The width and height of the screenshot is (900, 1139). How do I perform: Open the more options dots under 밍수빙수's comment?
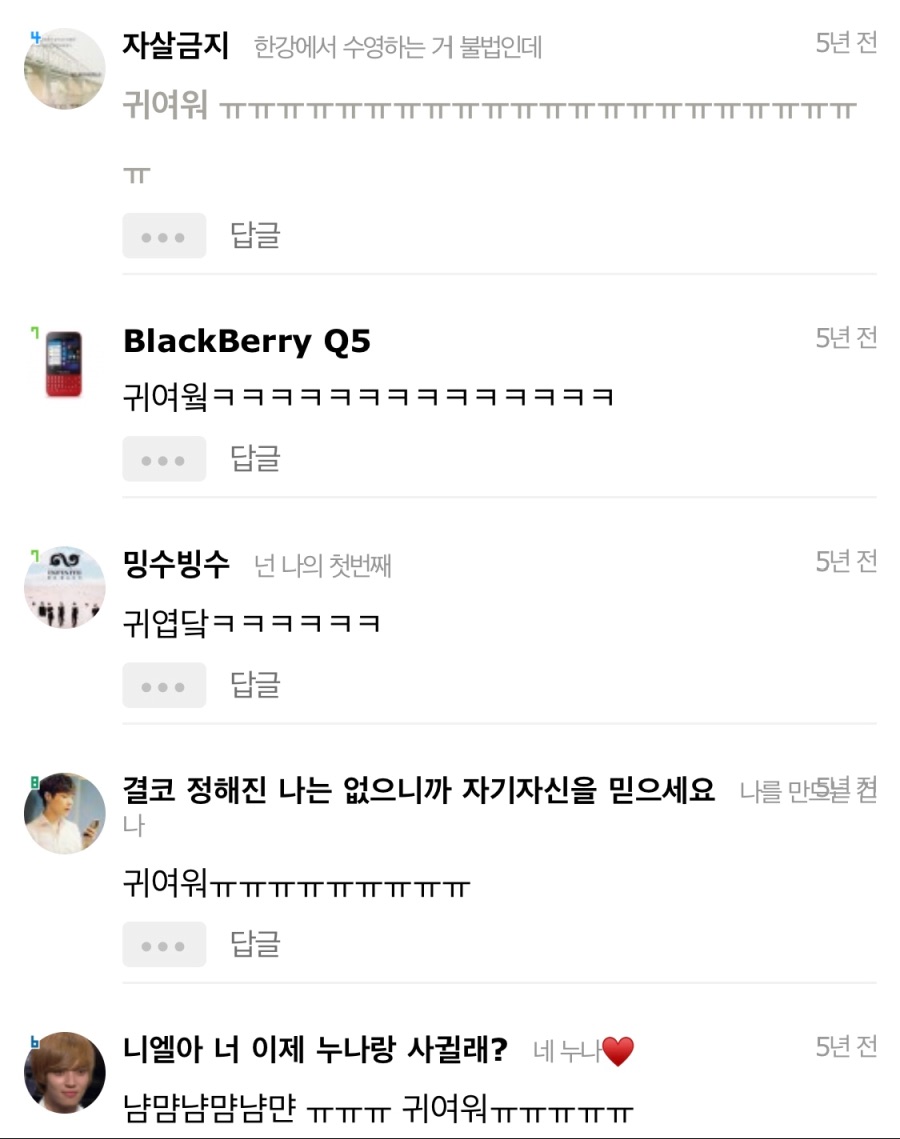(x=164, y=685)
